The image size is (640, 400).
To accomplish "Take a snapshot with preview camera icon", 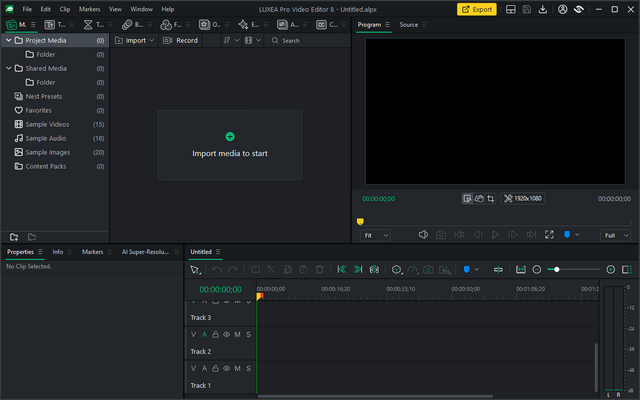I will click(441, 235).
